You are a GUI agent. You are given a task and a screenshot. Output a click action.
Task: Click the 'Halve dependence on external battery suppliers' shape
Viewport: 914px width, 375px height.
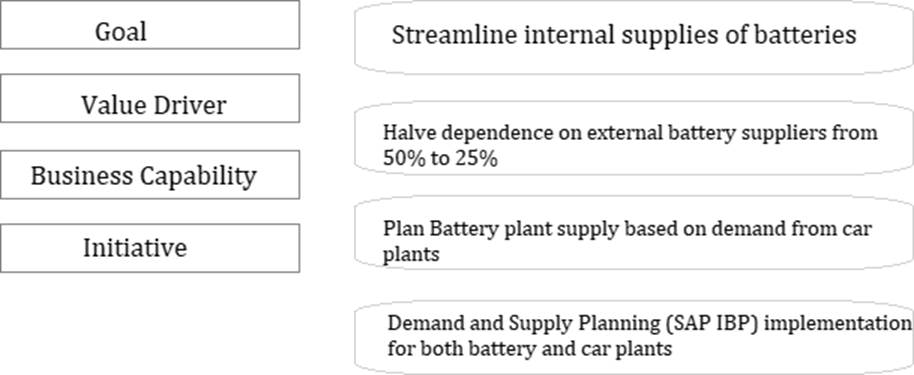pos(634,139)
